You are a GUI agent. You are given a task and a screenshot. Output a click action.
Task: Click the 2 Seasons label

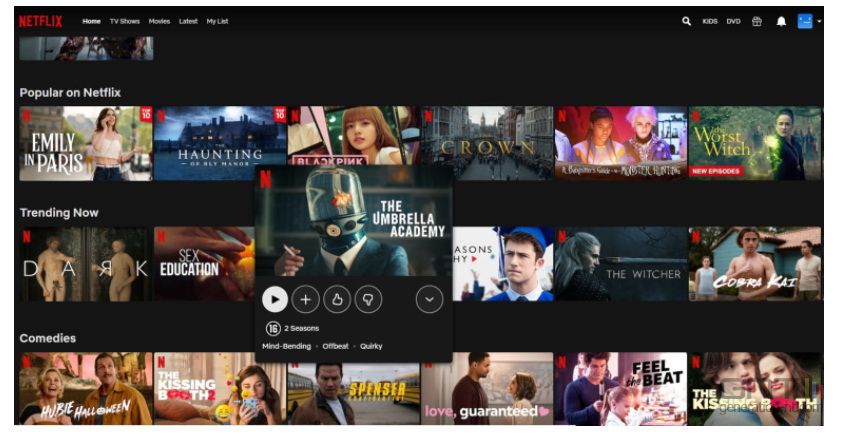[x=301, y=328]
